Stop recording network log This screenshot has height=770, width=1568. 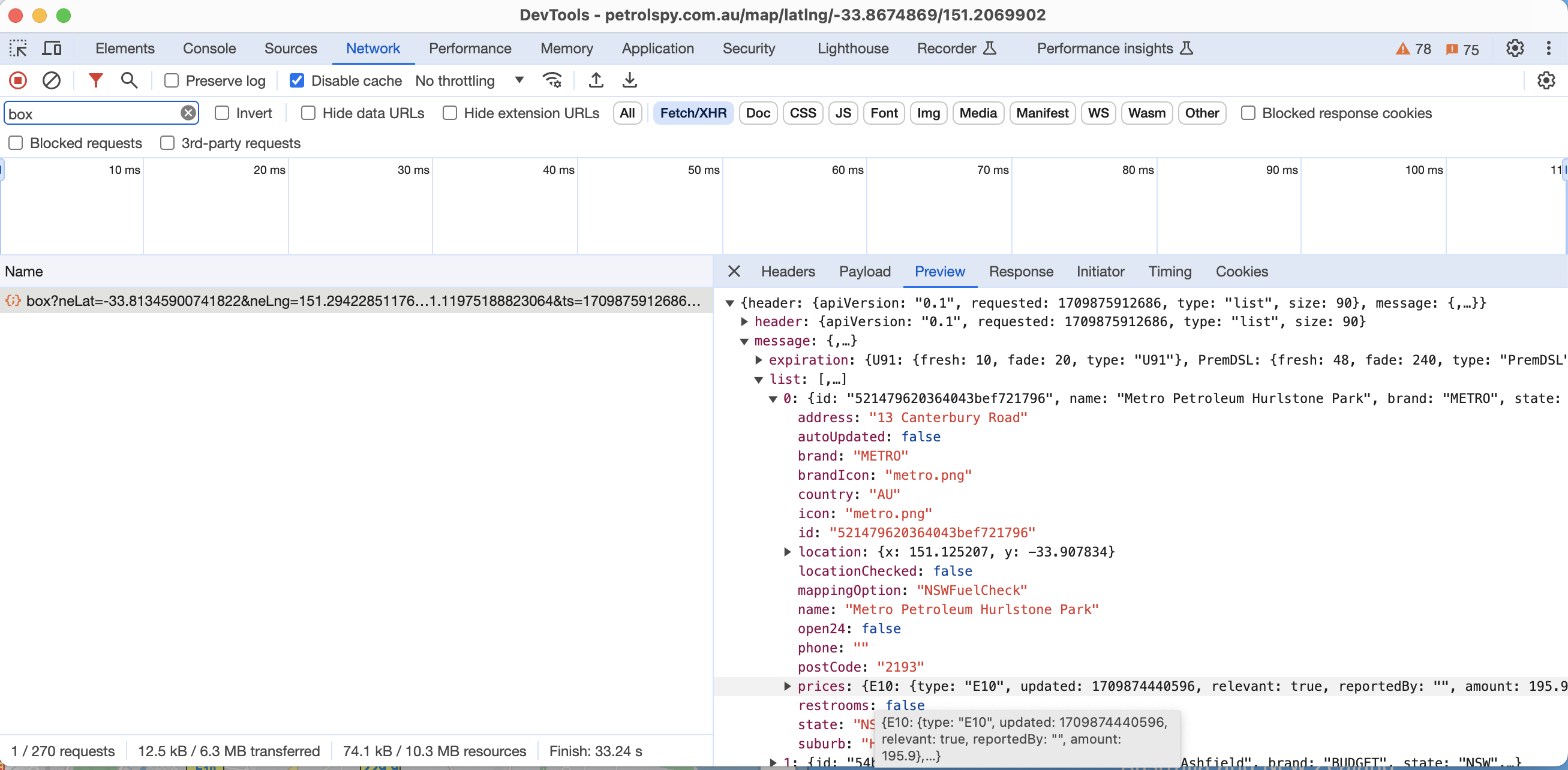[x=17, y=80]
